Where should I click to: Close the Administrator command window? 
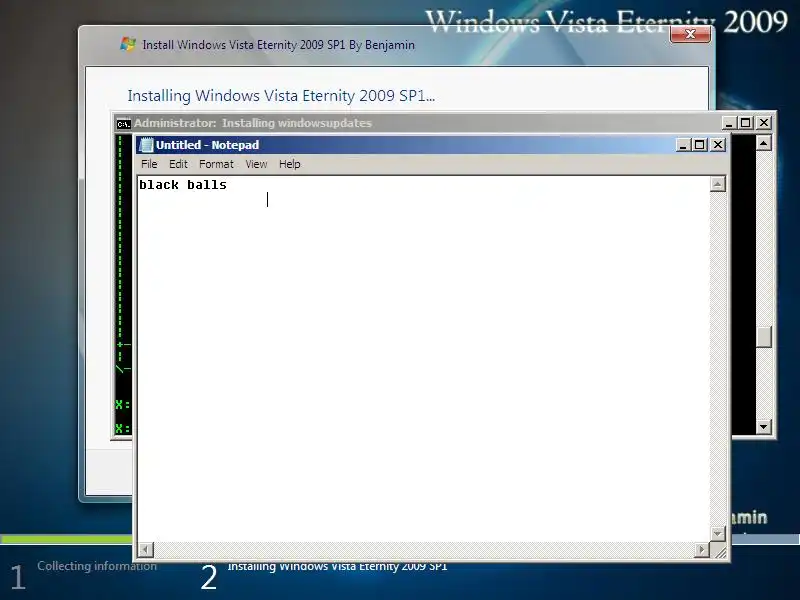click(x=764, y=123)
